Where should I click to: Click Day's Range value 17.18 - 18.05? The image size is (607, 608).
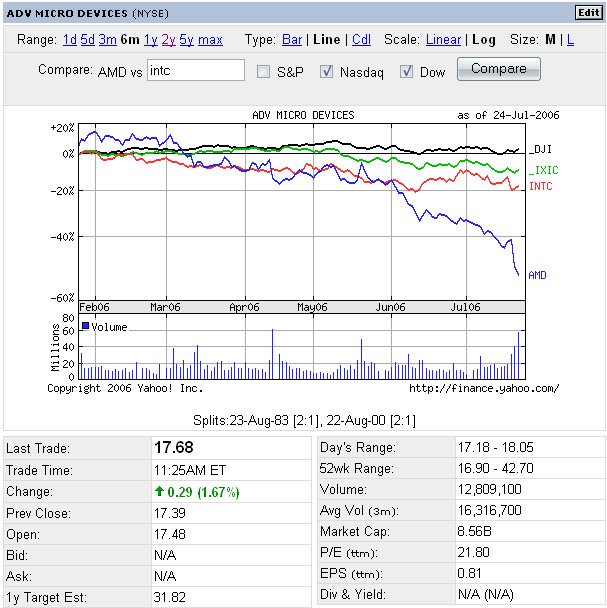tap(496, 447)
